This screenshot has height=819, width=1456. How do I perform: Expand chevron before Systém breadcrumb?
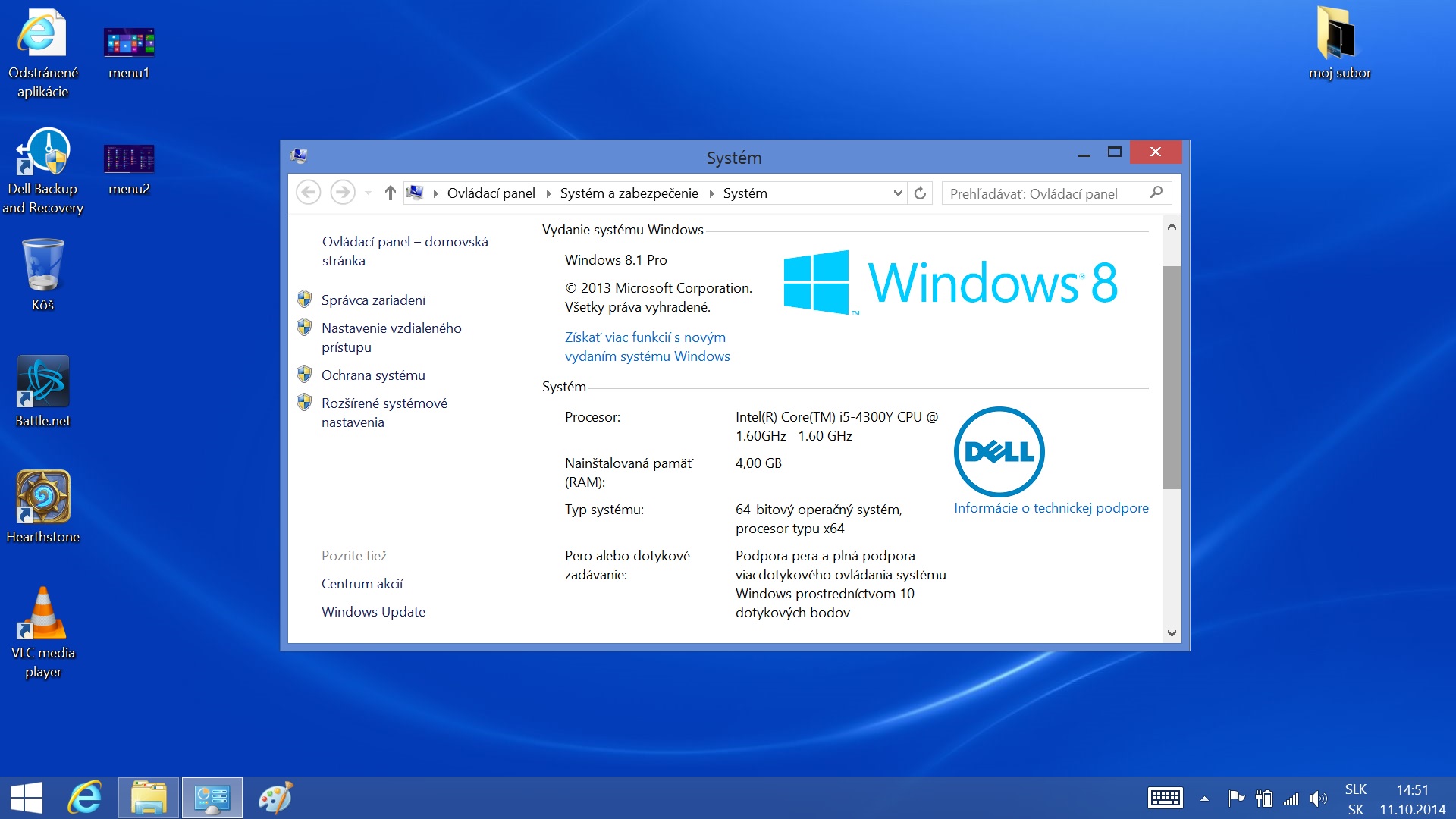point(711,193)
